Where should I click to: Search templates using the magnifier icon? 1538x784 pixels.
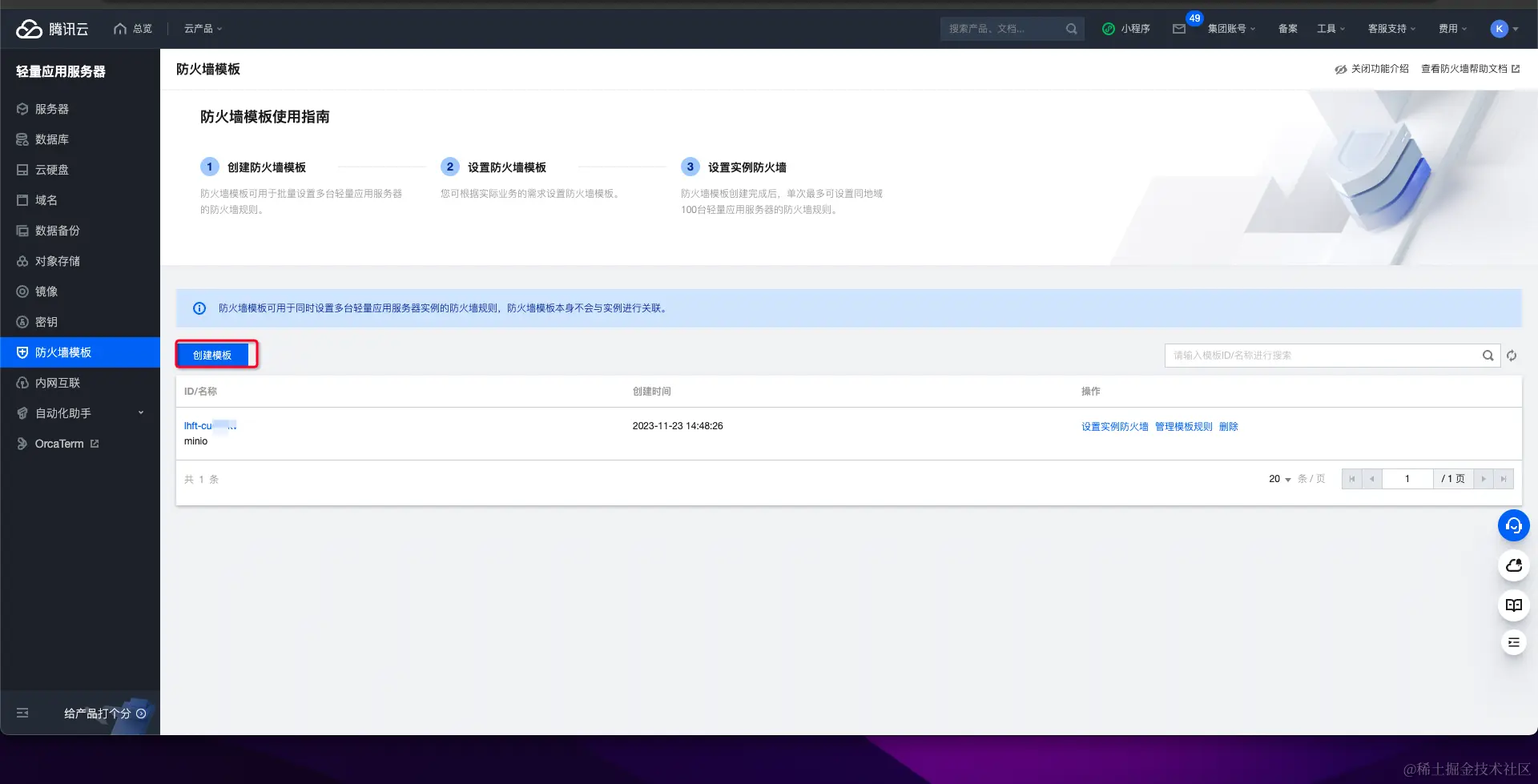1488,356
